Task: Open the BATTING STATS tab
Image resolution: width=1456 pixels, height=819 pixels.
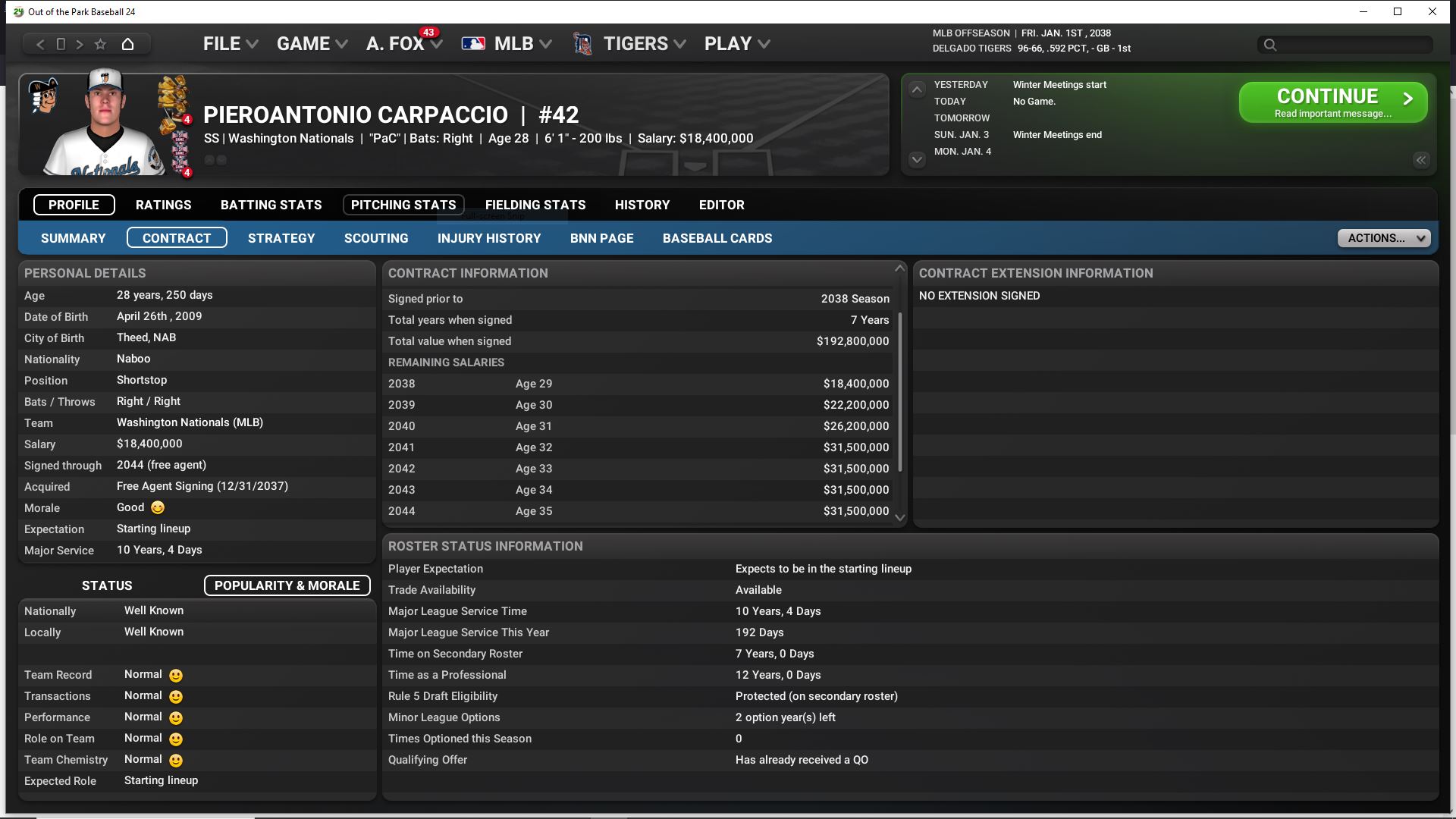Action: pos(271,205)
